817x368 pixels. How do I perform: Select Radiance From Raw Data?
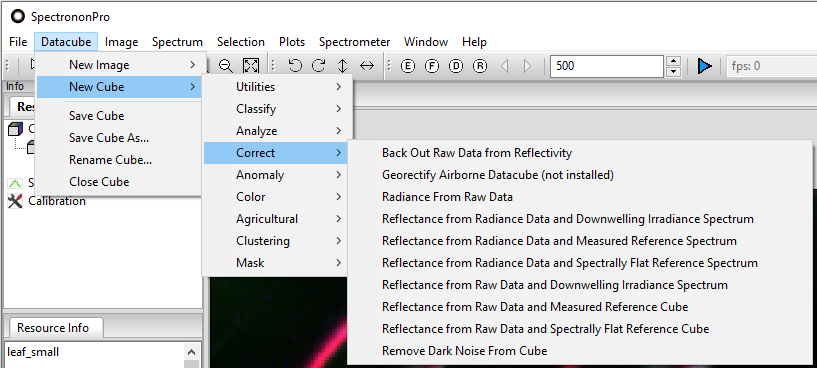pyautogui.click(x=579, y=197)
